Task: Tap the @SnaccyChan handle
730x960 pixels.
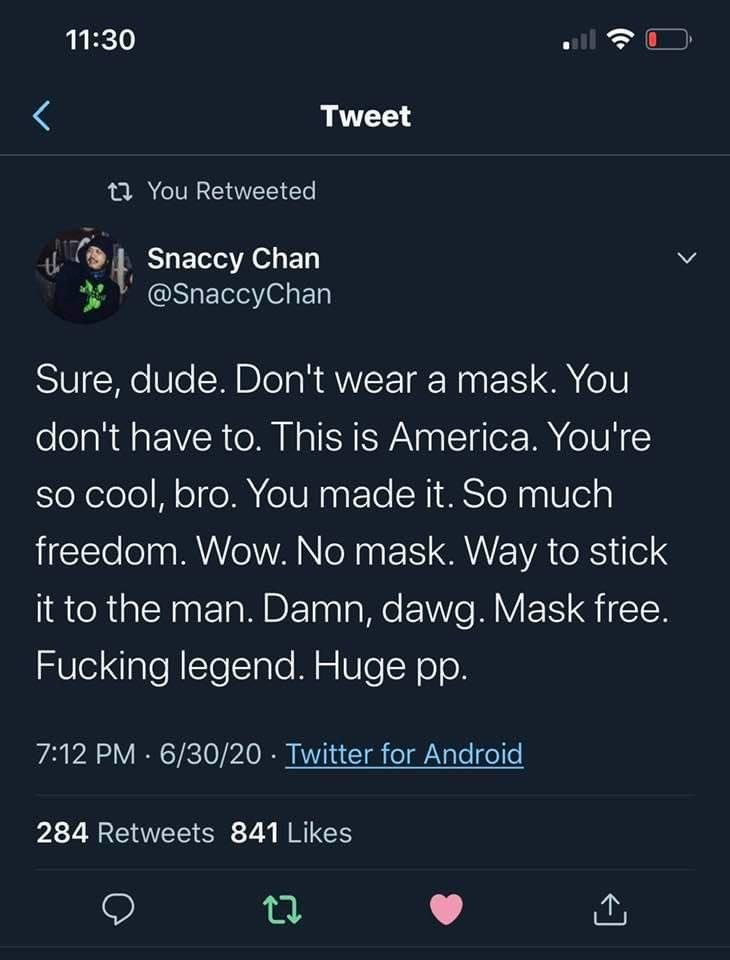Action: click(239, 294)
